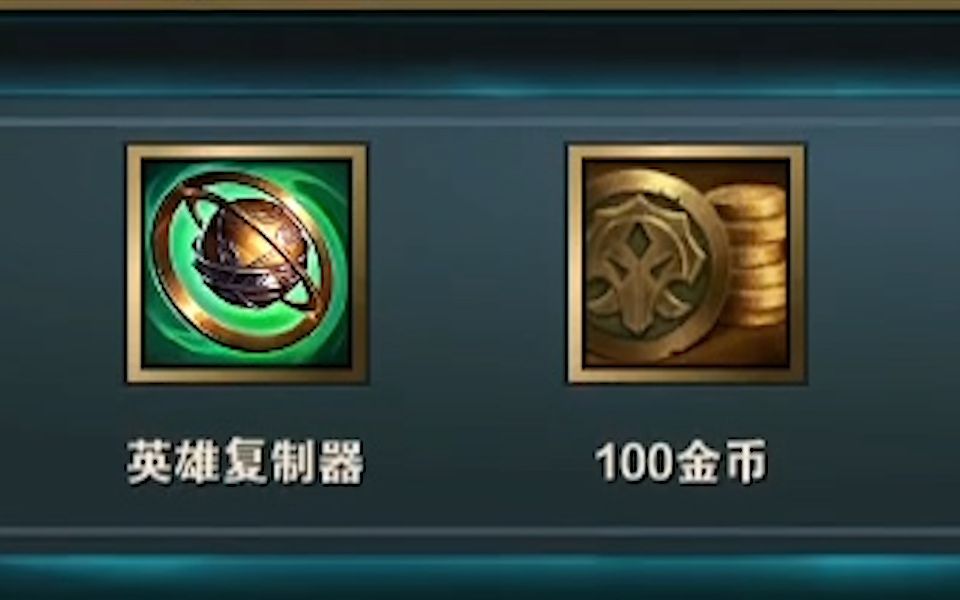Click the 100金币 text label
Image resolution: width=960 pixels, height=600 pixels.
click(x=681, y=462)
